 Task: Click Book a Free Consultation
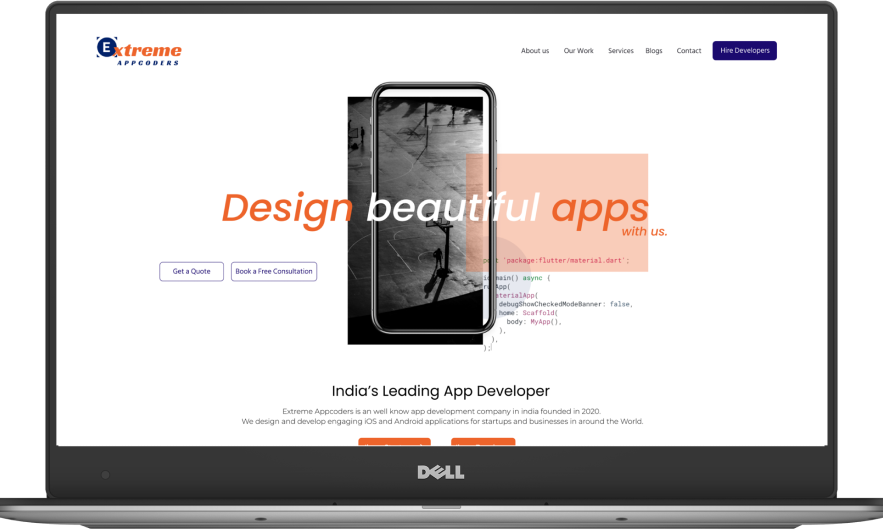[274, 271]
